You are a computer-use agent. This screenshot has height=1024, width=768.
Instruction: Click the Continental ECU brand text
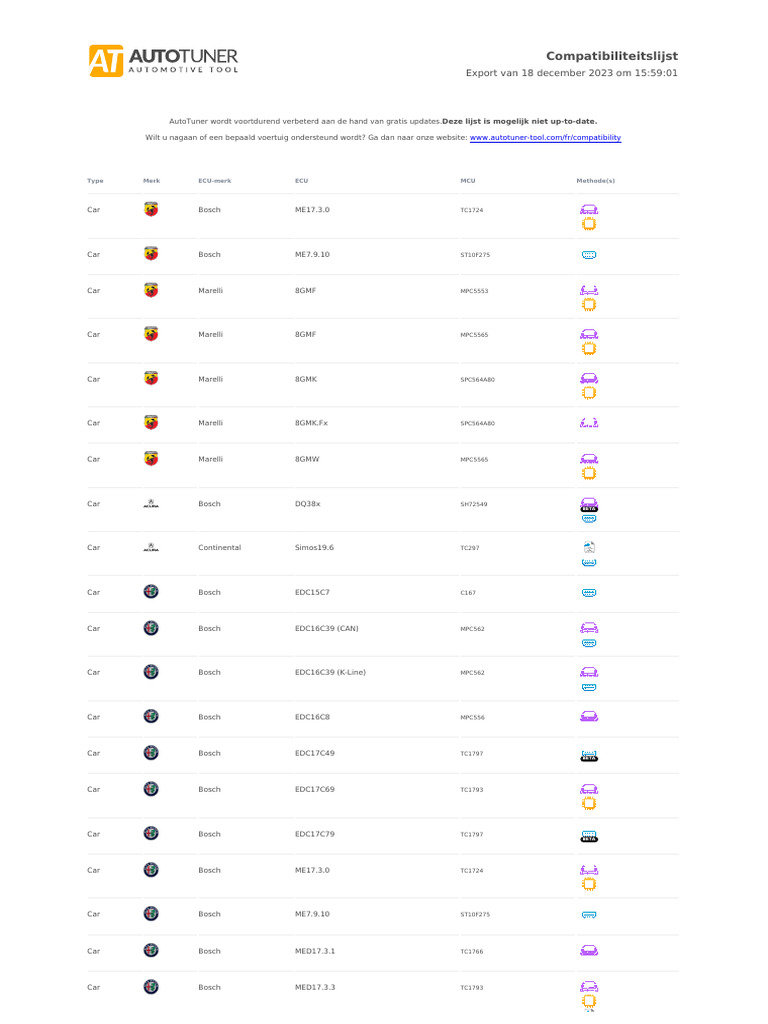pos(219,548)
